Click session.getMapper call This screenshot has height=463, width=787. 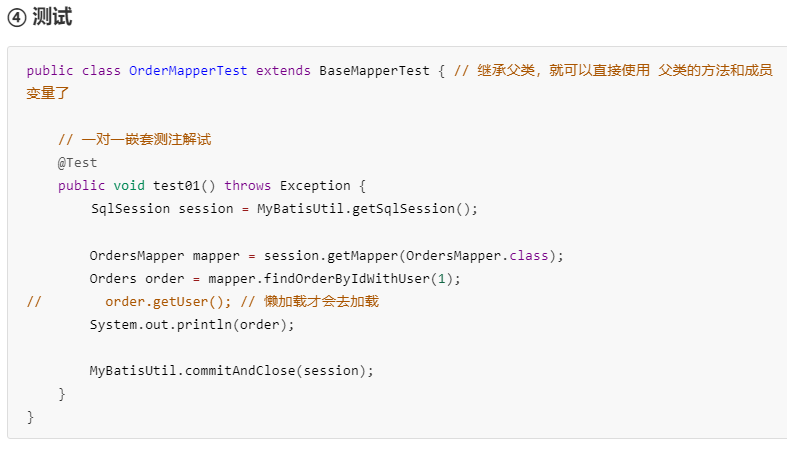point(331,256)
